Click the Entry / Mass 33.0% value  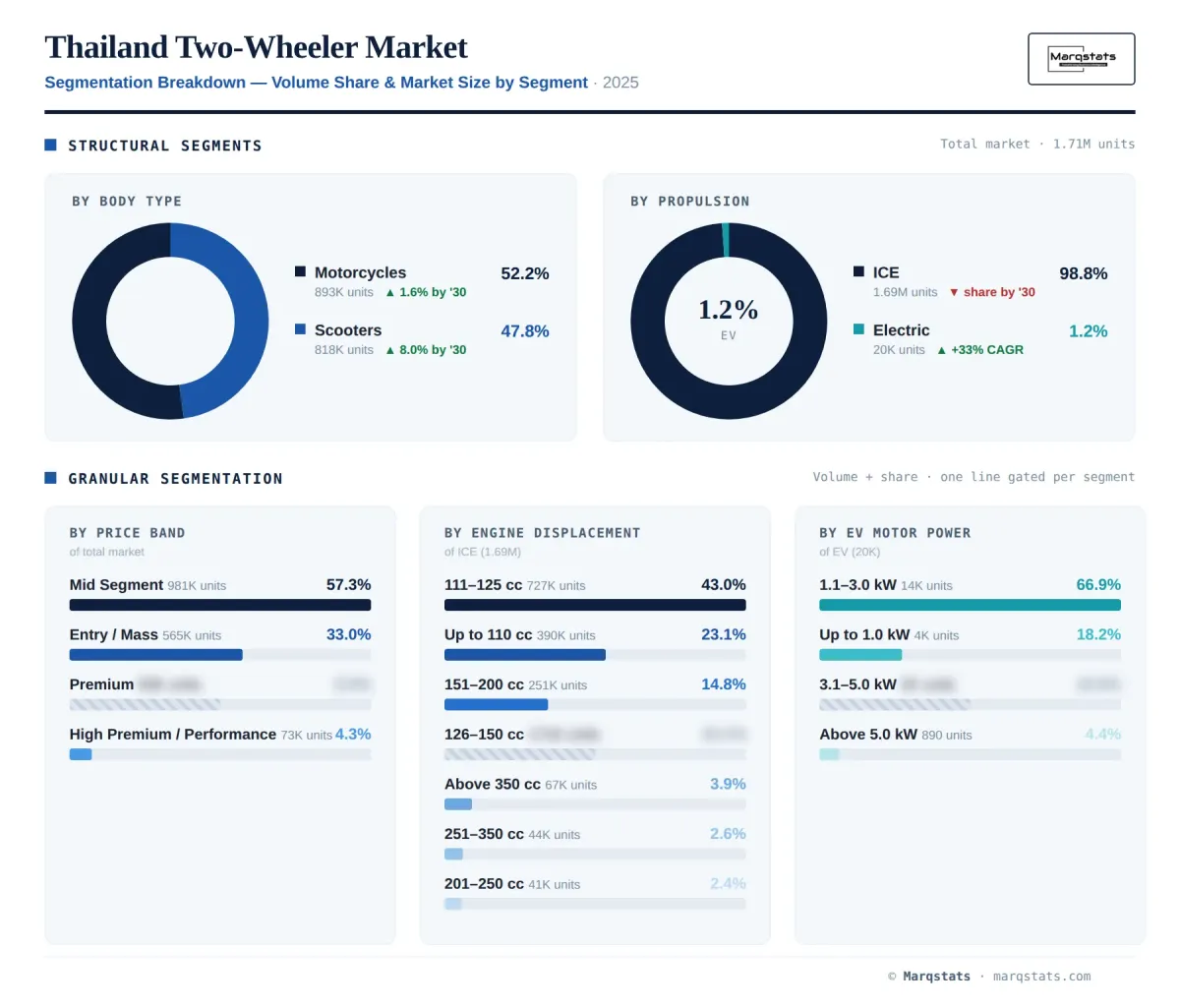click(349, 634)
